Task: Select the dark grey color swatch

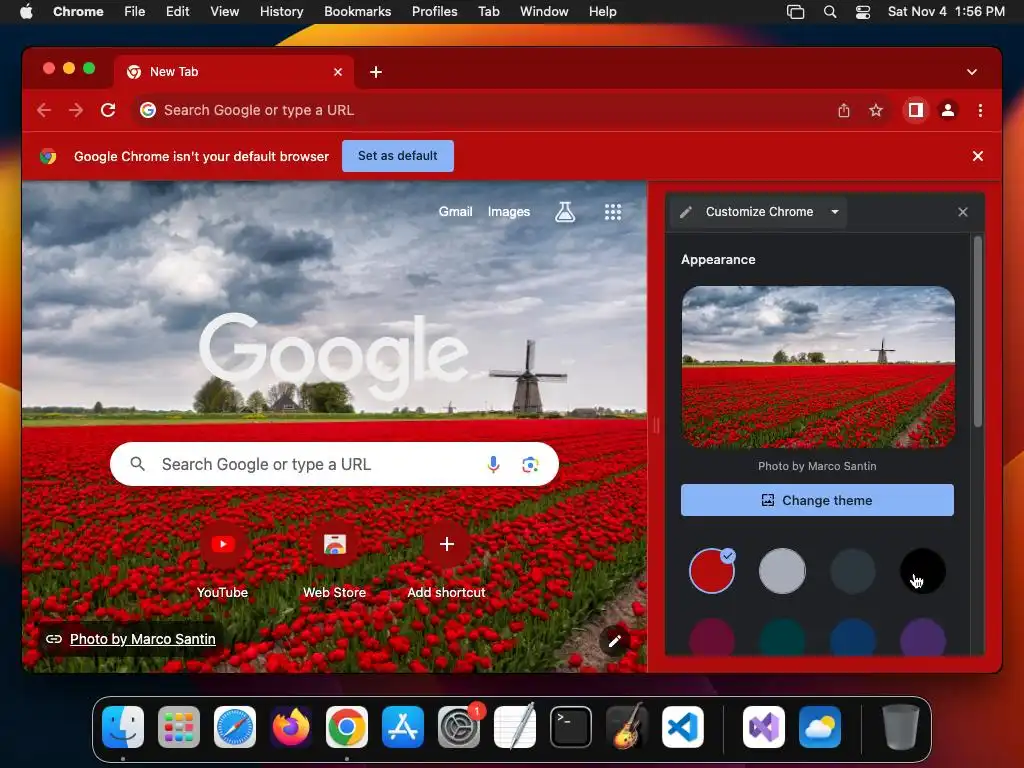Action: [852, 571]
